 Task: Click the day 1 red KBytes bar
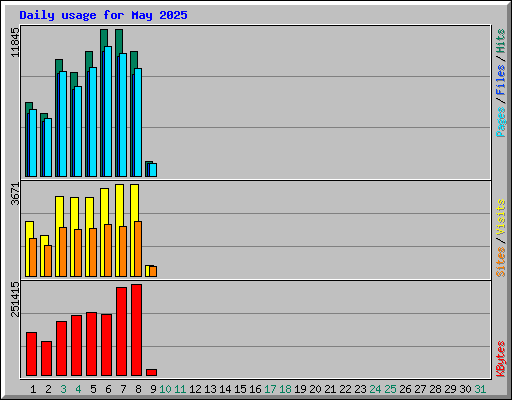(x=31, y=354)
